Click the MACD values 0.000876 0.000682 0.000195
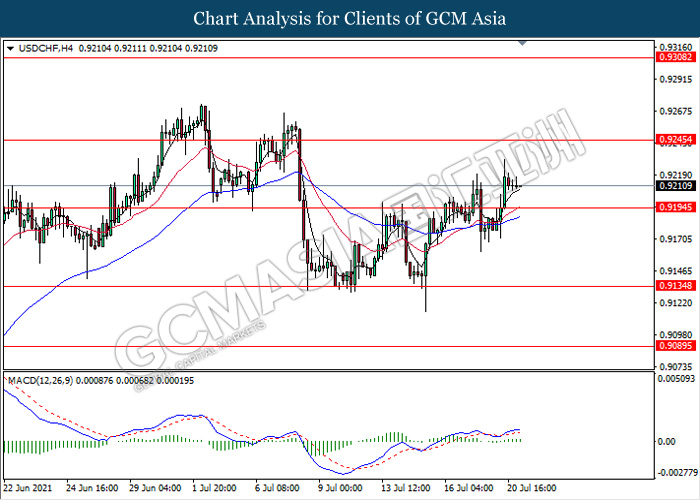 135,381
